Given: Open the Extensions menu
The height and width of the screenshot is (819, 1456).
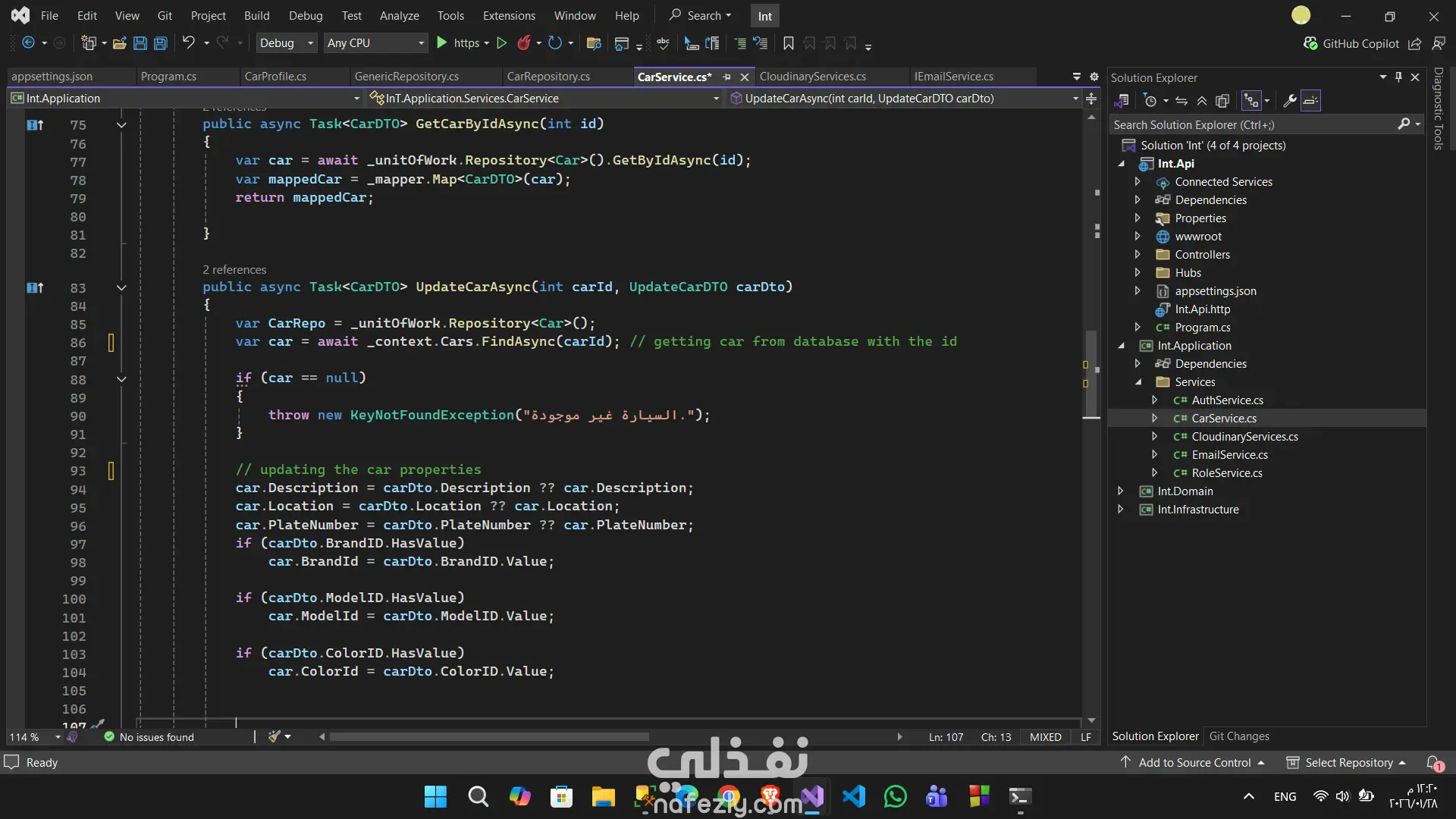Looking at the screenshot, I should 509,15.
